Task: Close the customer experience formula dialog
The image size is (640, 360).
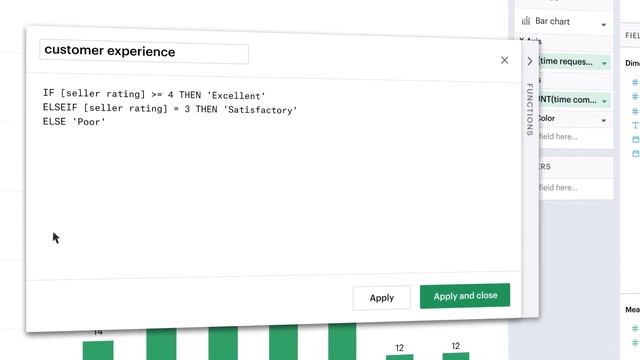Action: point(504,60)
